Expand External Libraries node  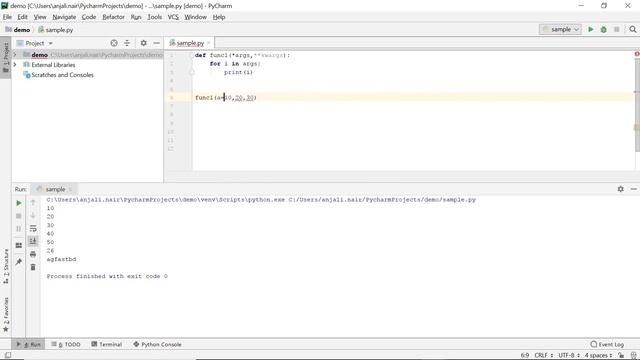coord(15,65)
